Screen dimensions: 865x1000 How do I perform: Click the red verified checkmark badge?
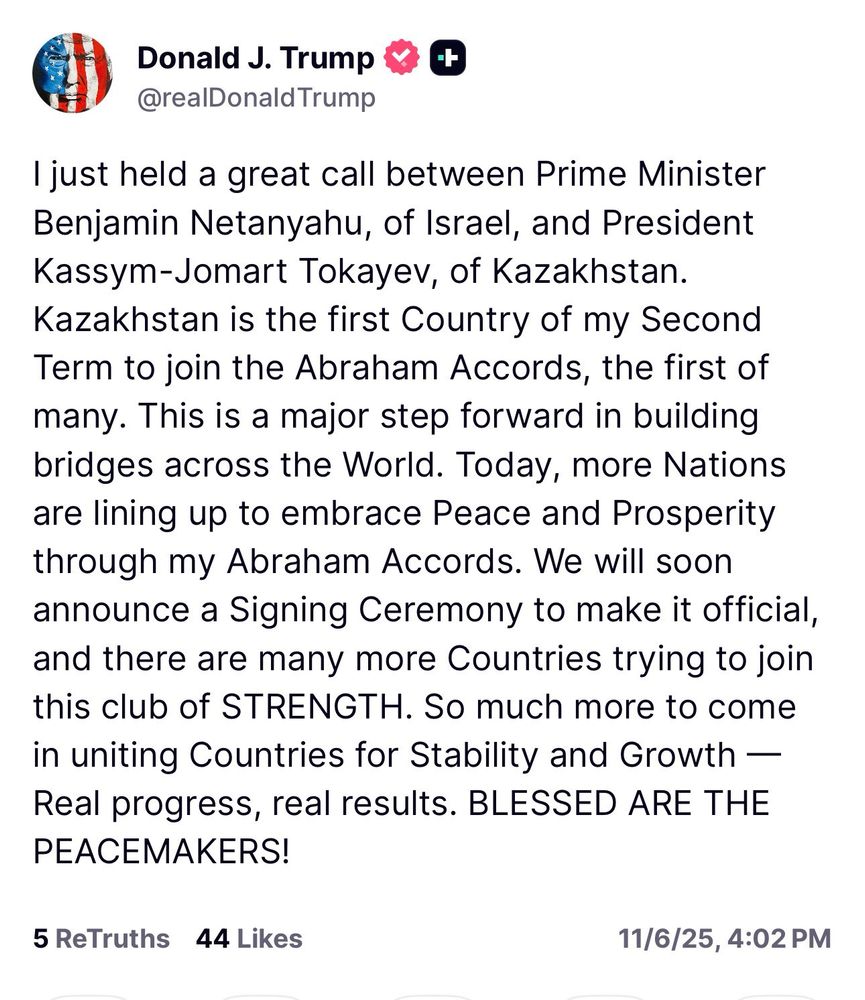coord(401,57)
